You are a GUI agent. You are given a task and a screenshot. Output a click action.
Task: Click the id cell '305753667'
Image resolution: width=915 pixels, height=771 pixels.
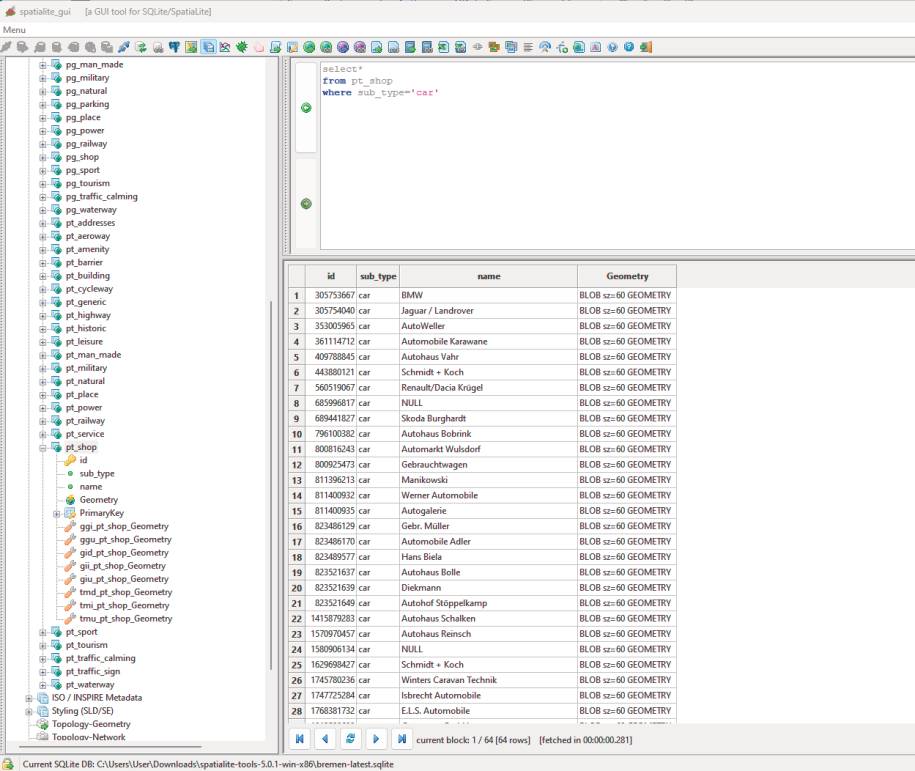[331, 295]
